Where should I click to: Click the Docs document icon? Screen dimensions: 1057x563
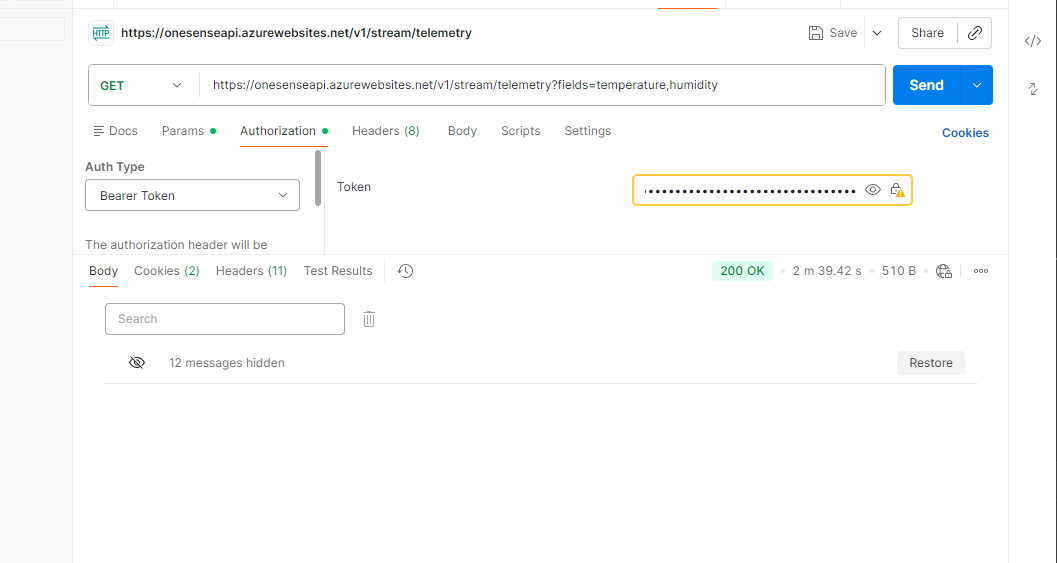tap(98, 131)
